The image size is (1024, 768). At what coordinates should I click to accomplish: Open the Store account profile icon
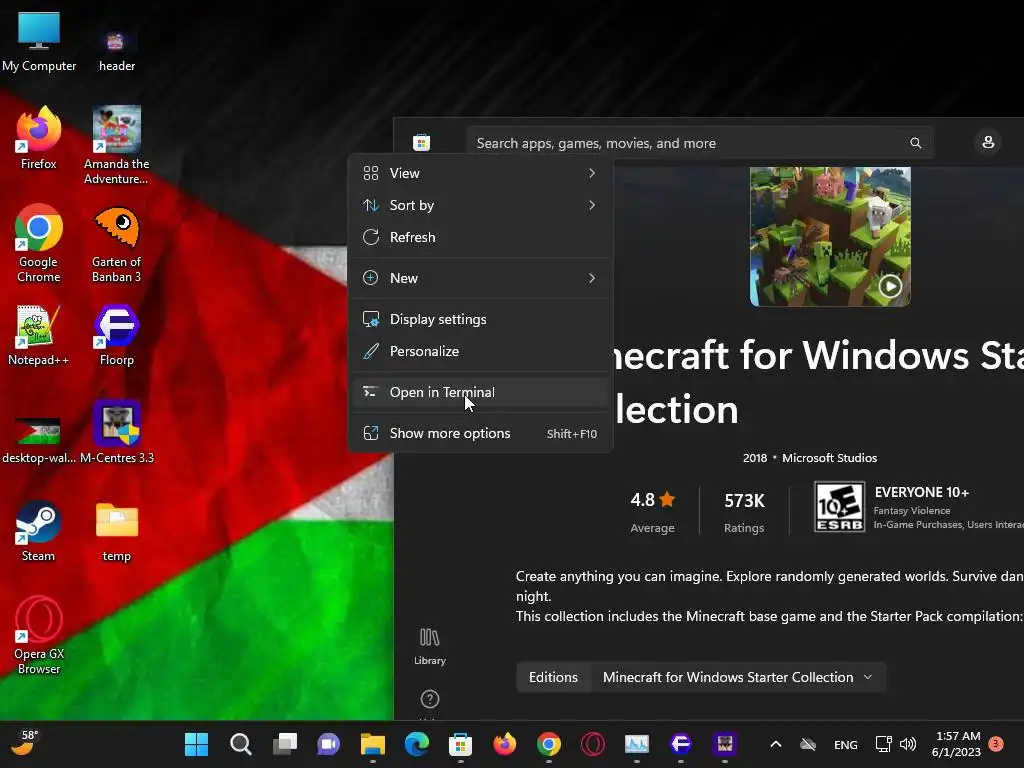click(x=988, y=142)
